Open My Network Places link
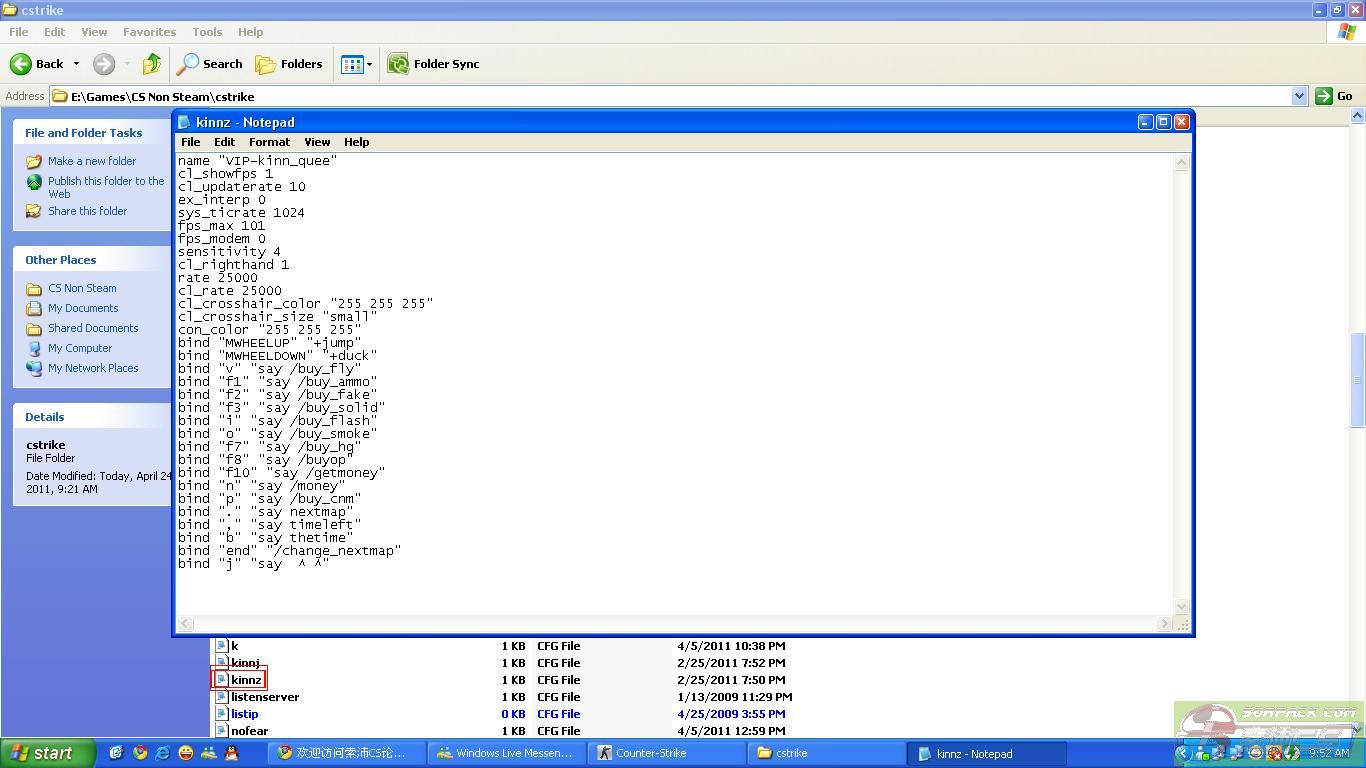 pyautogui.click(x=93, y=368)
